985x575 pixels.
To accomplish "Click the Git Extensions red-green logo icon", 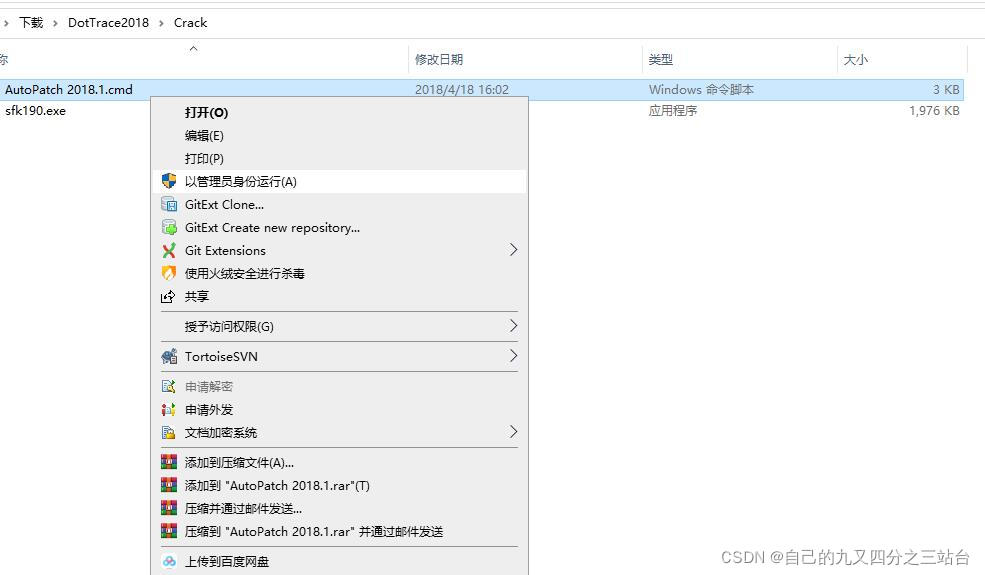I will click(168, 250).
